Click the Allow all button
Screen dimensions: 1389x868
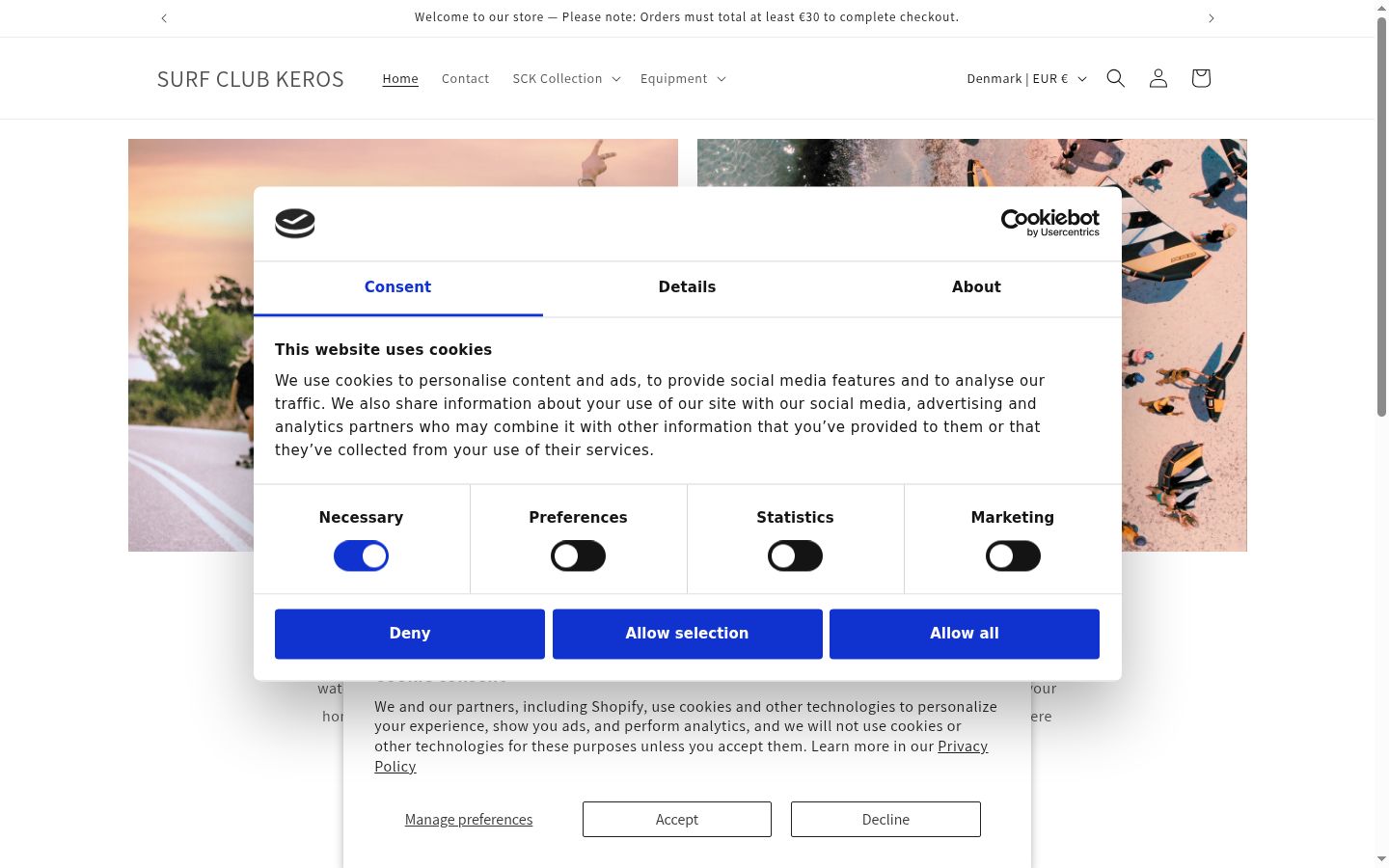click(x=965, y=634)
